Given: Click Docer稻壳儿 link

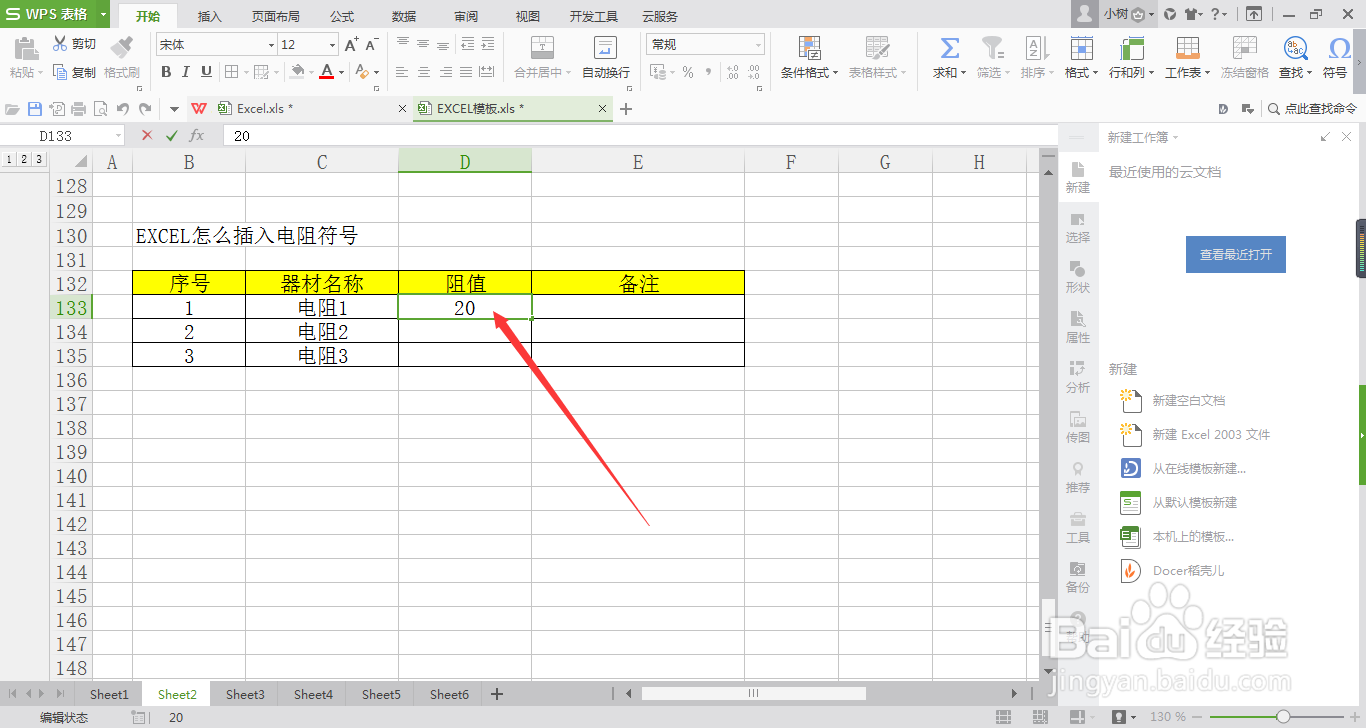Looking at the screenshot, I should [1188, 570].
